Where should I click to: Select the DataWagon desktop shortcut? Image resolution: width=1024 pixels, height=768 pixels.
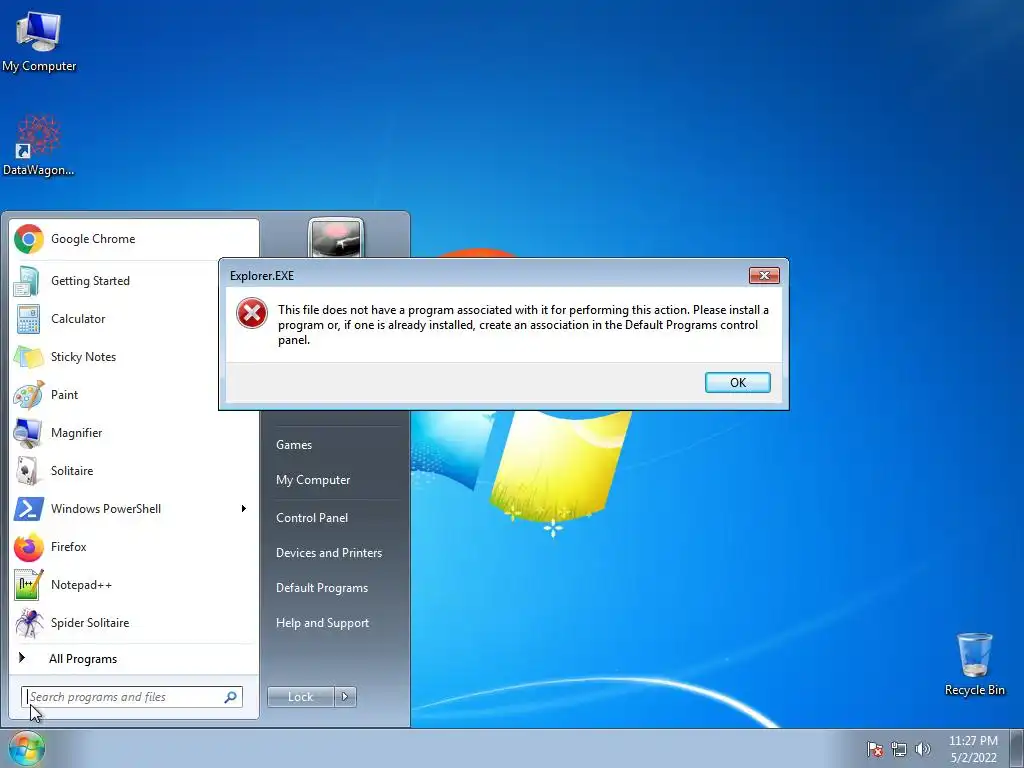[39, 146]
